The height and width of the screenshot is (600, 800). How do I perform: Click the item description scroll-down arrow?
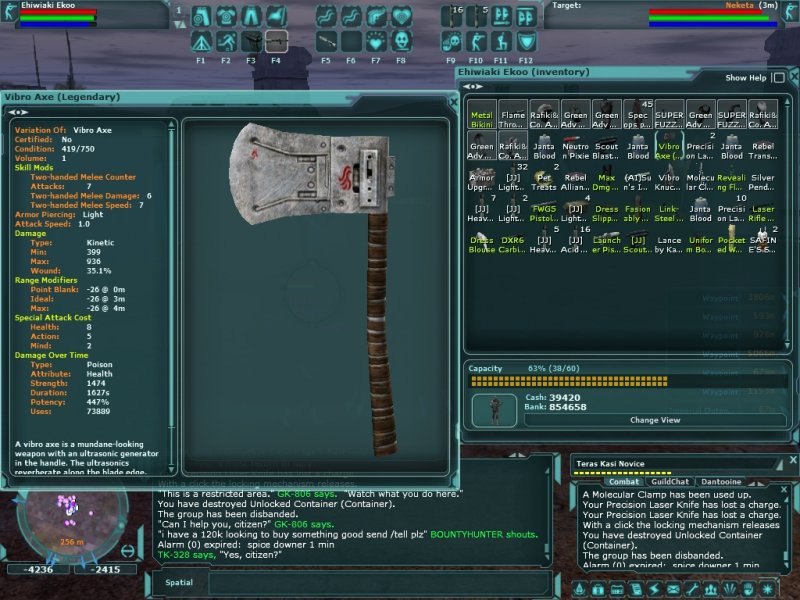172,468
